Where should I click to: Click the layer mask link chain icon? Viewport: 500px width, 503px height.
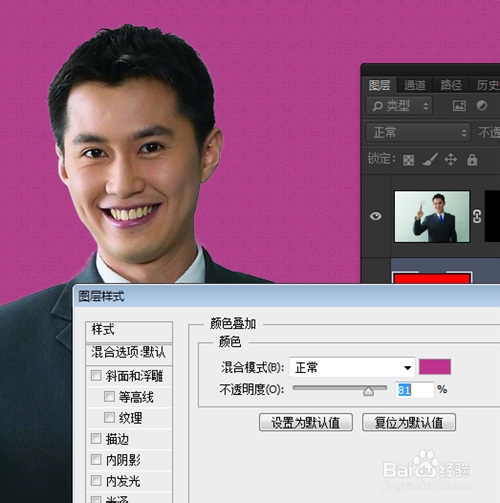pos(477,217)
